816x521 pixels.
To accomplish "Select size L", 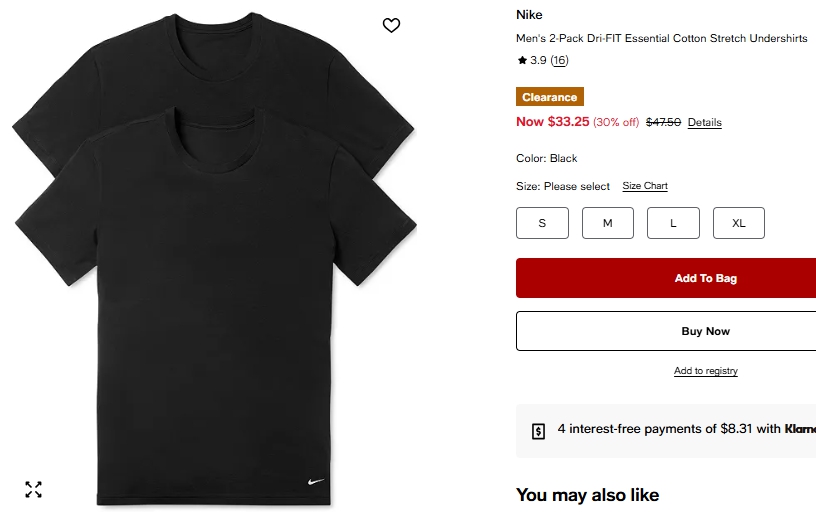I will 673,223.
